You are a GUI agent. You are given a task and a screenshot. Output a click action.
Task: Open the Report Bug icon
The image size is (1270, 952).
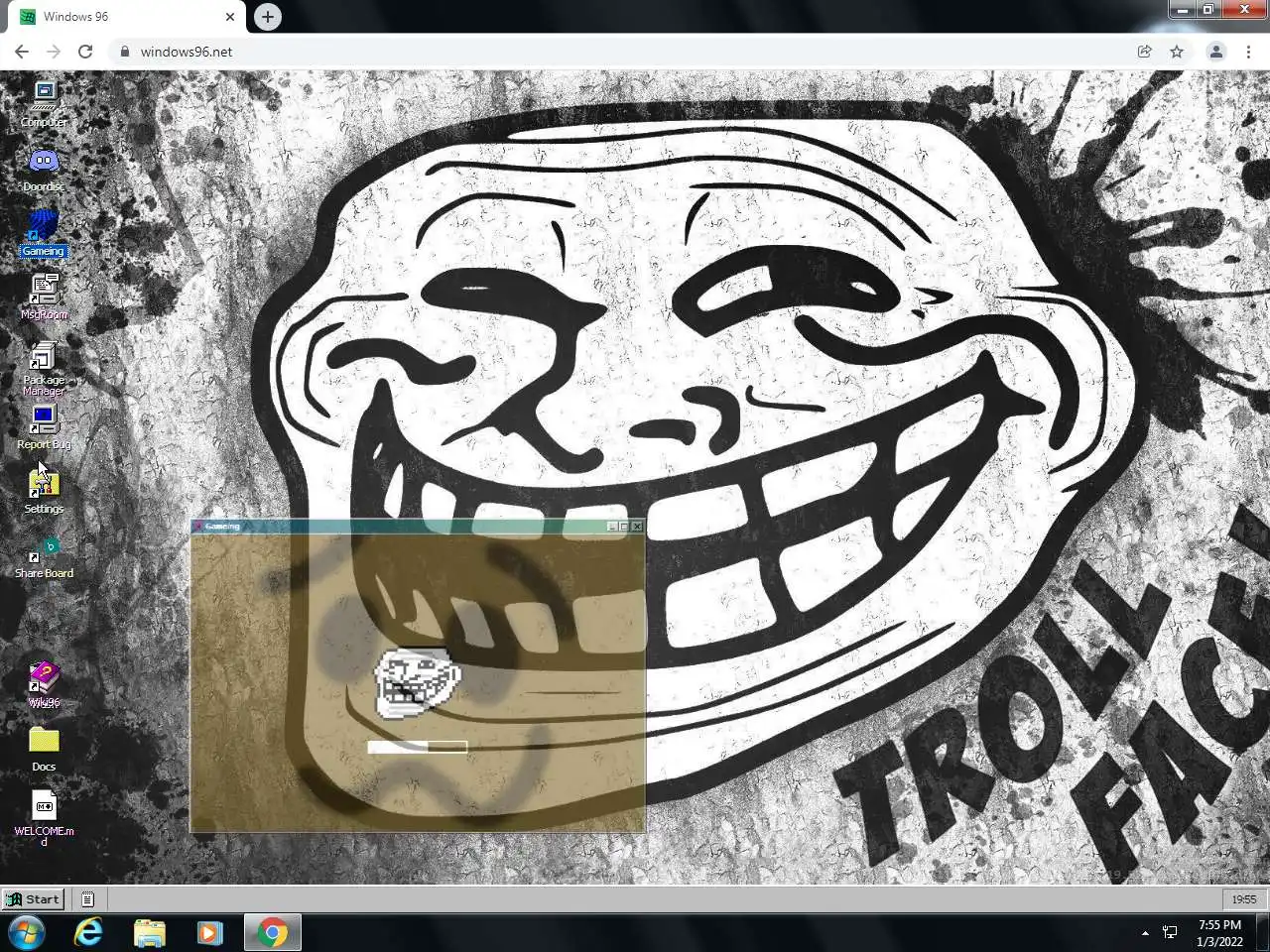(x=44, y=426)
